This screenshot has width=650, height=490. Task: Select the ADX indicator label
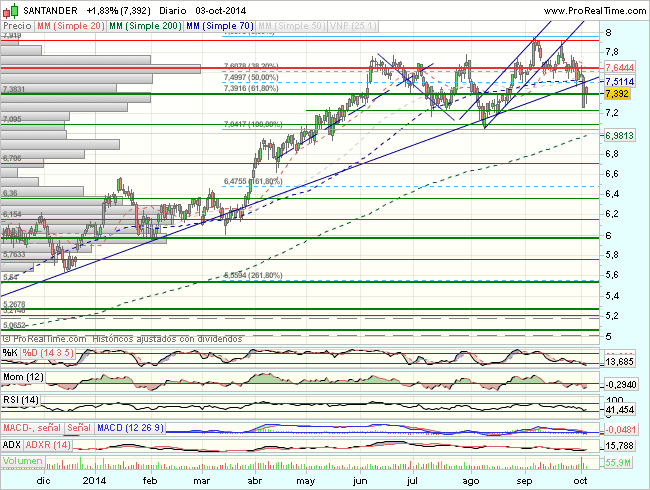click(12, 445)
